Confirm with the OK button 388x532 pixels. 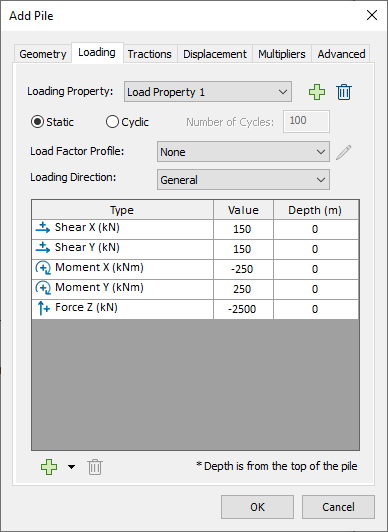[x=257, y=507]
